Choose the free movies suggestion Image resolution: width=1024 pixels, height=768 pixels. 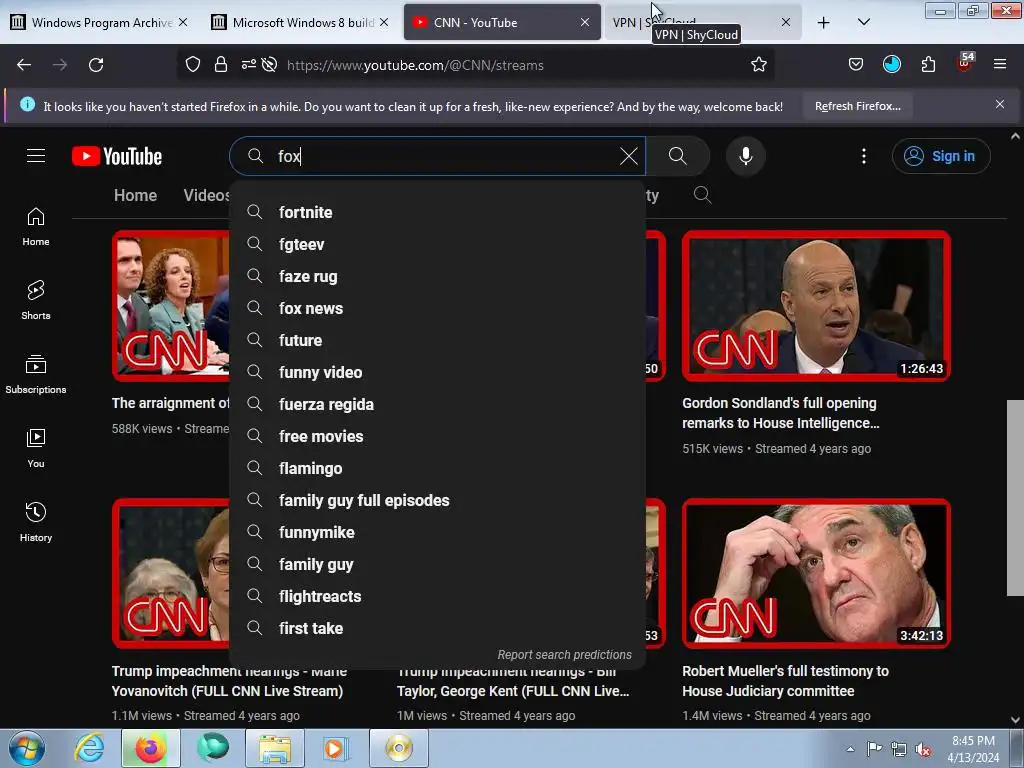[x=438, y=436]
